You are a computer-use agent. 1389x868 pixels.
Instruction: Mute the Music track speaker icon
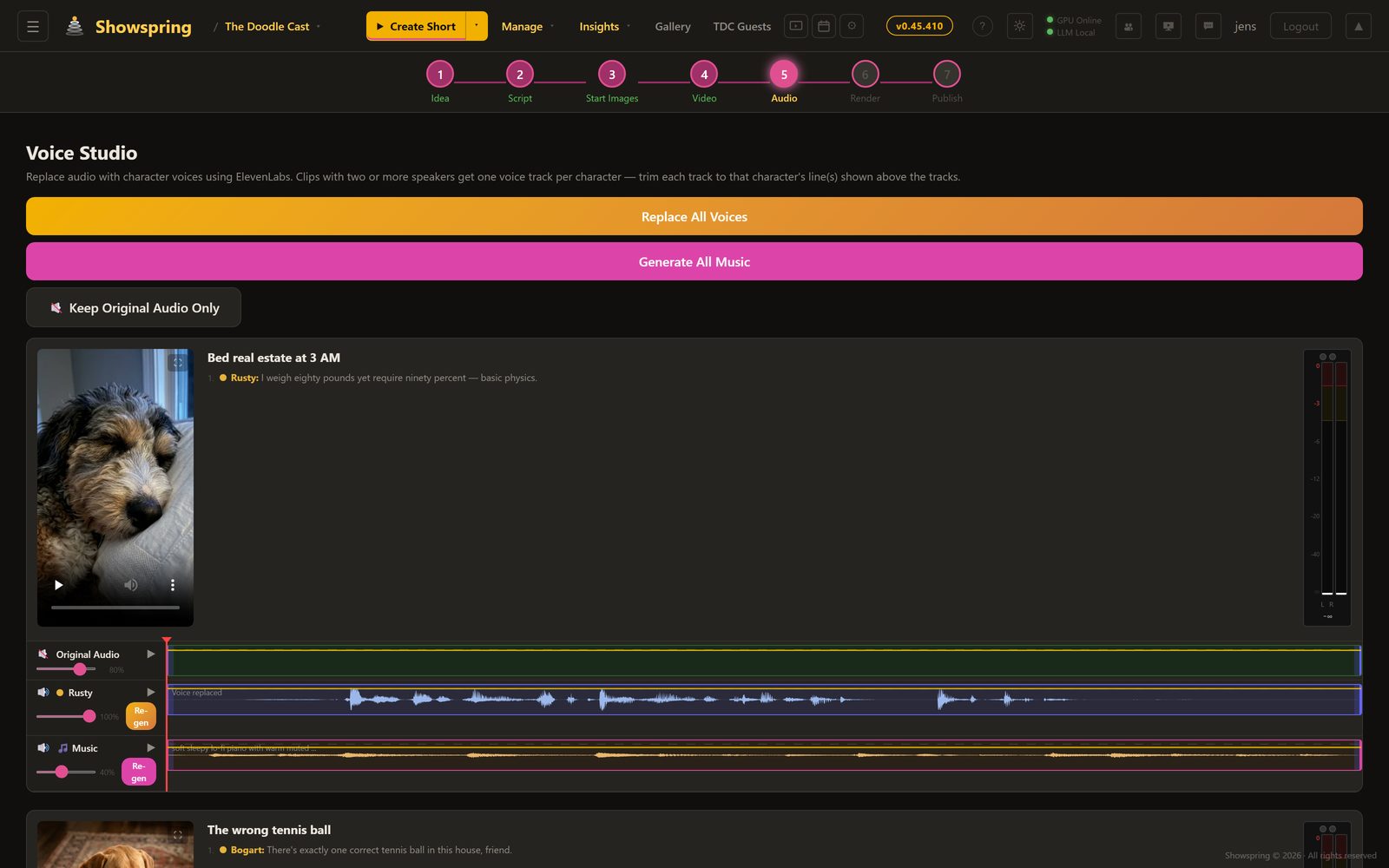tap(43, 747)
